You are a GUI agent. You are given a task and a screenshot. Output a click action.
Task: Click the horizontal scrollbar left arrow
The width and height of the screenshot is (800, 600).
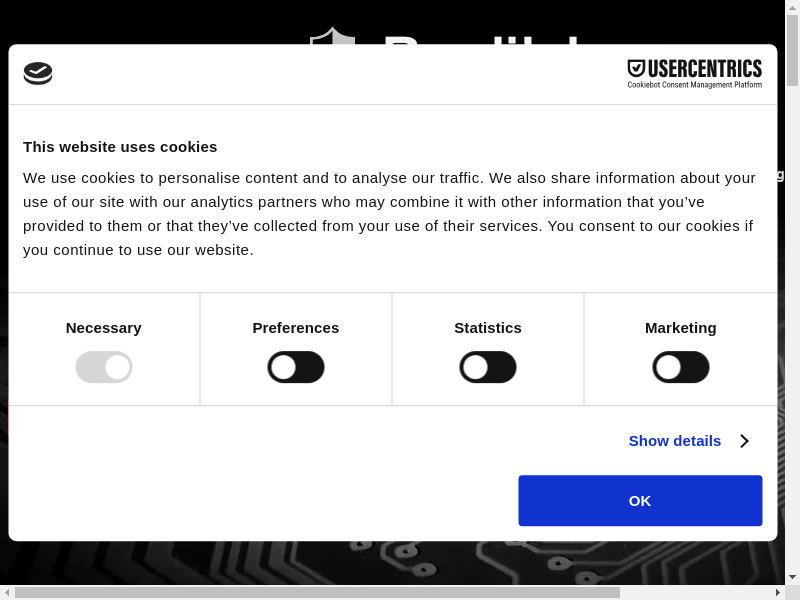click(7, 592)
